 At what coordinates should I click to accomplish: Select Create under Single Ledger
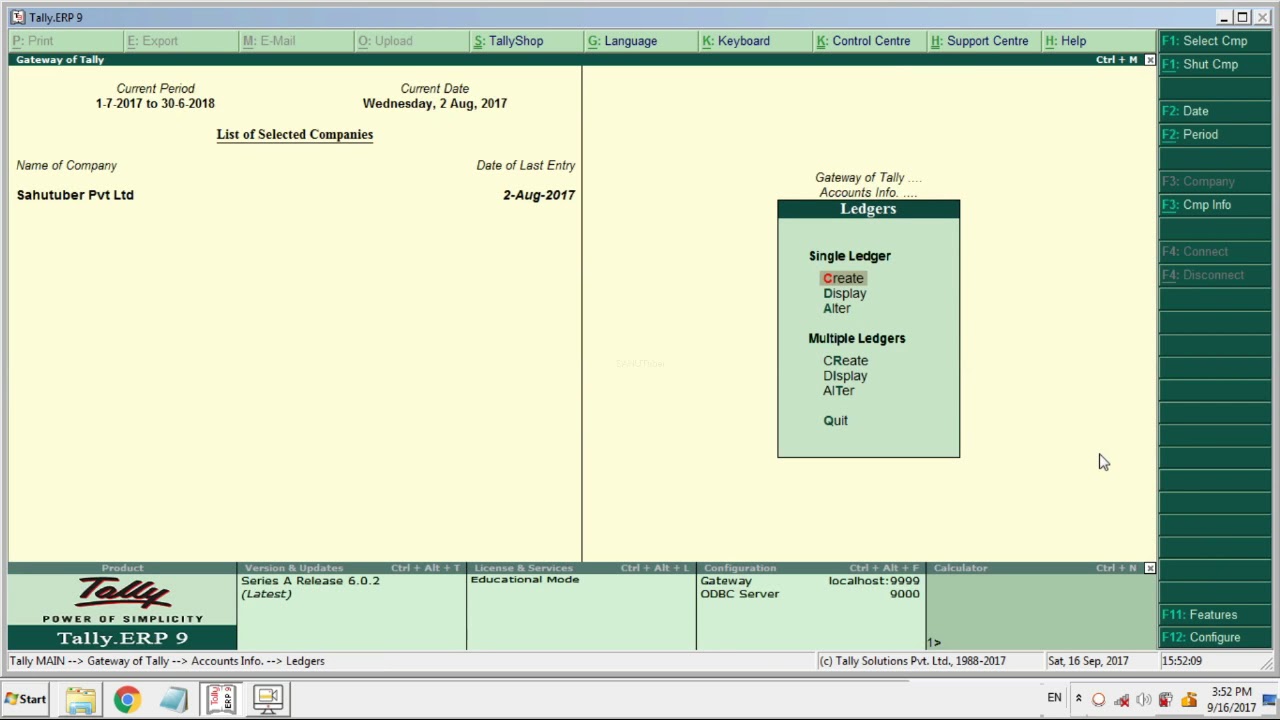[843, 278]
